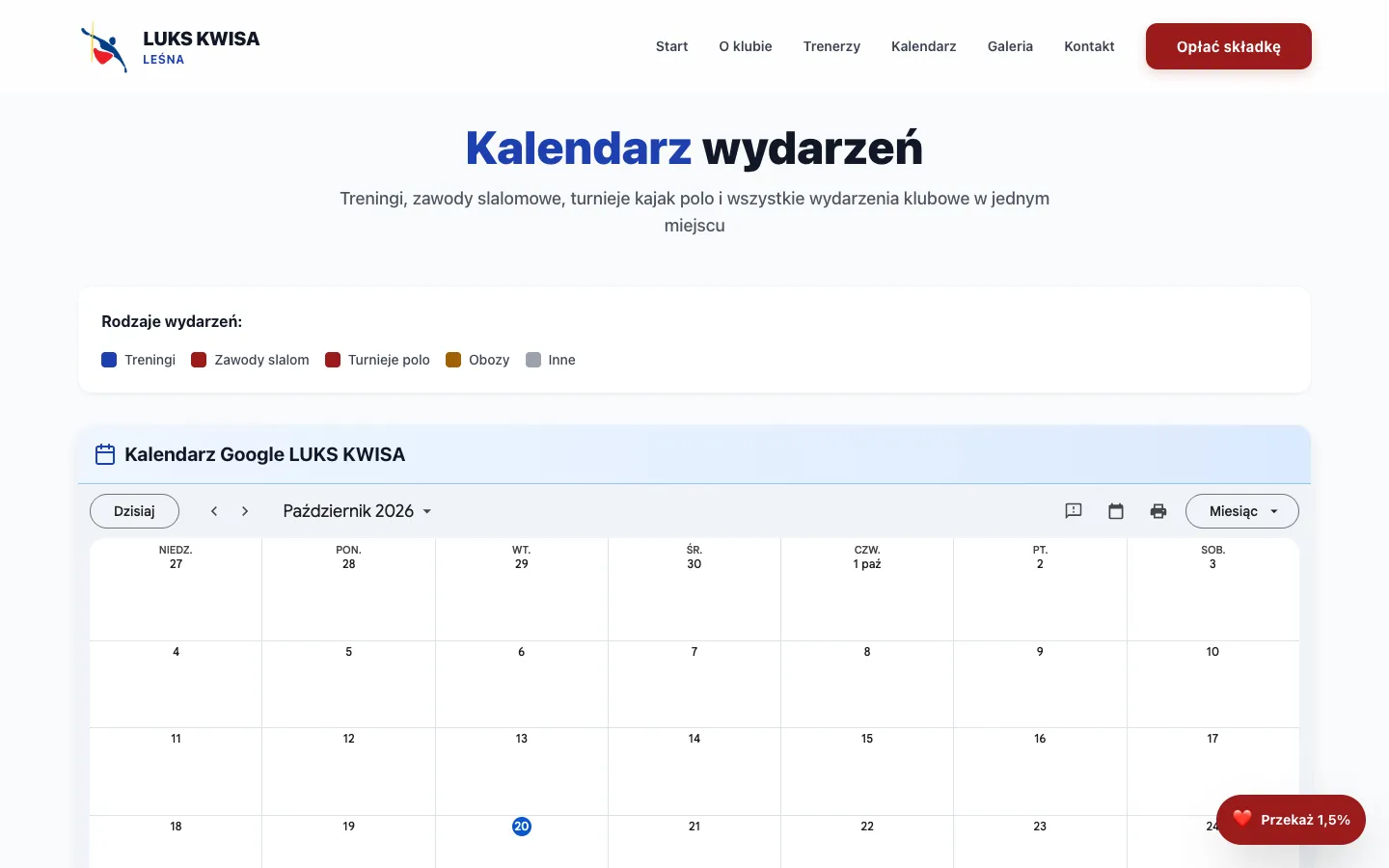1389x868 pixels.
Task: Open the Kontakt page
Action: (1089, 46)
